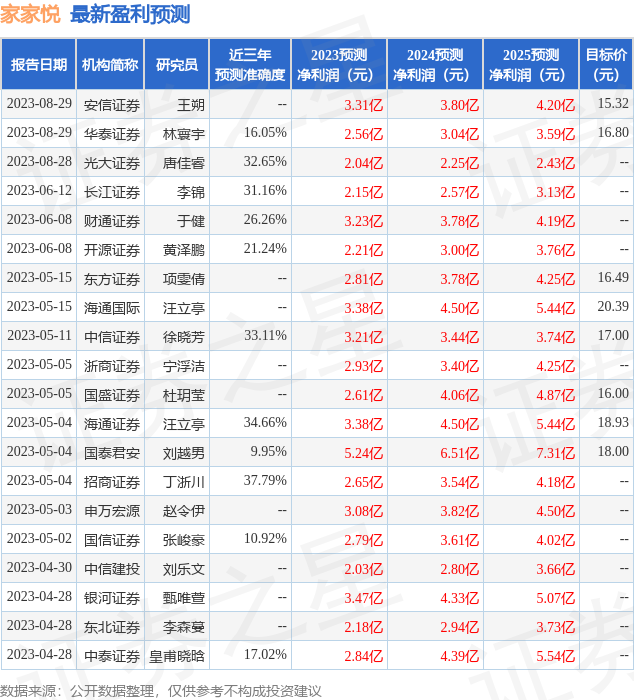Viewport: 634px width, 700px height.
Task: Select the 2024预测净利润 column header
Action: 435,64
